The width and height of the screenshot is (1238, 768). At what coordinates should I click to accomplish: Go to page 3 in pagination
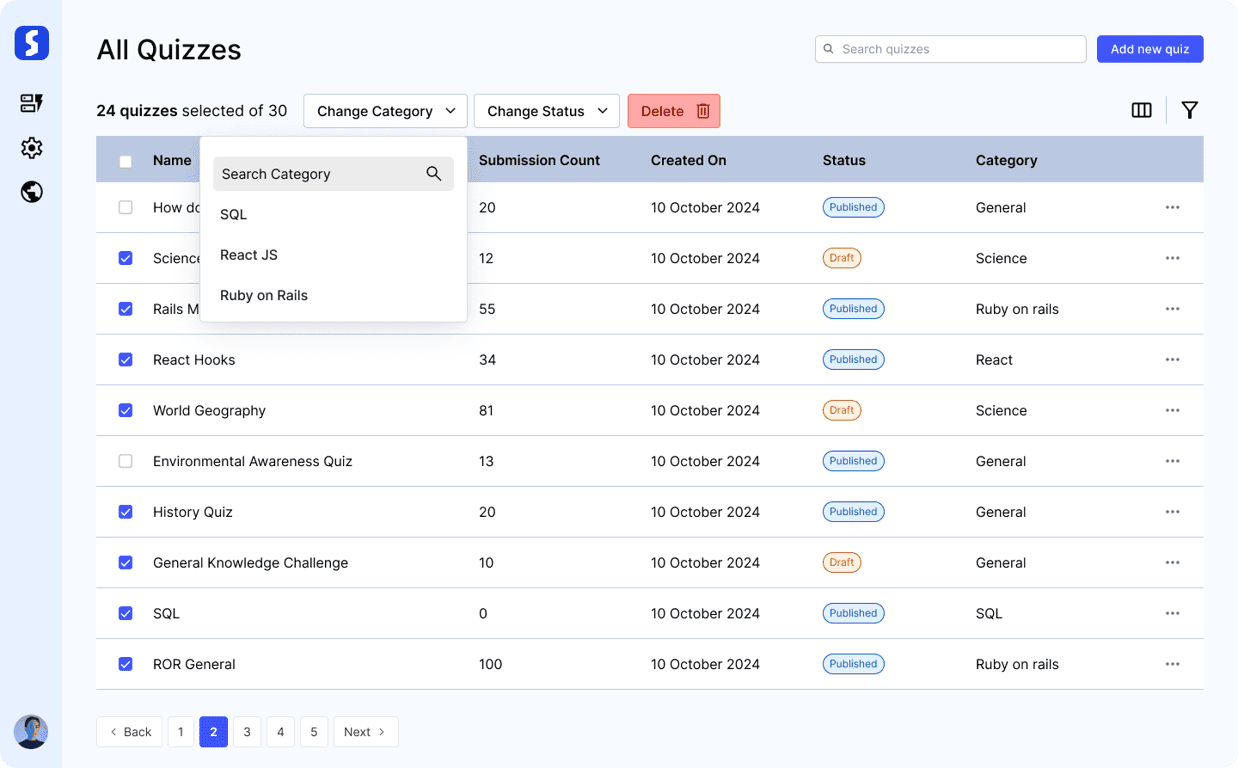click(x=247, y=732)
